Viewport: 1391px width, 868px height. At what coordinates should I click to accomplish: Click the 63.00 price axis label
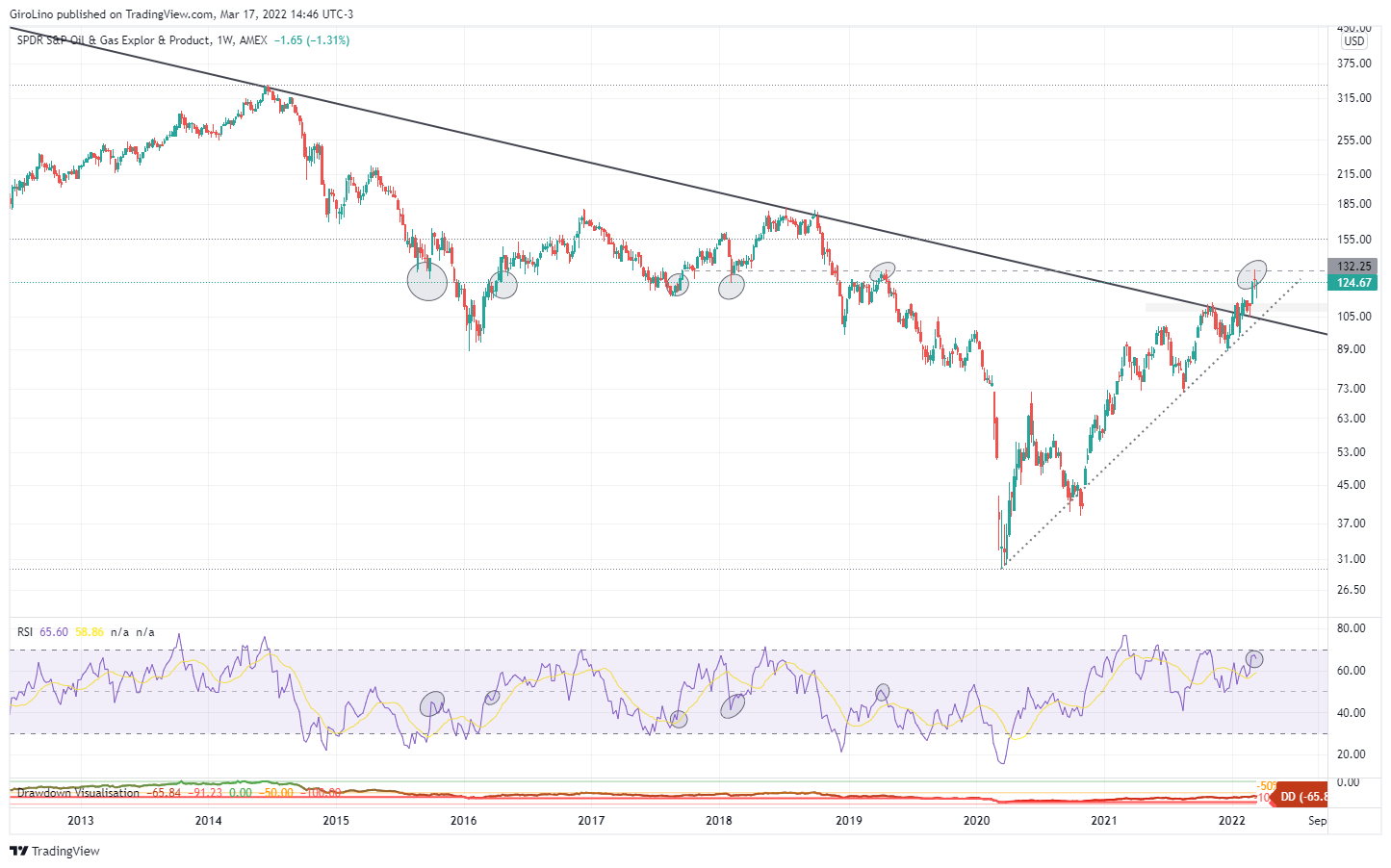[x=1352, y=419]
